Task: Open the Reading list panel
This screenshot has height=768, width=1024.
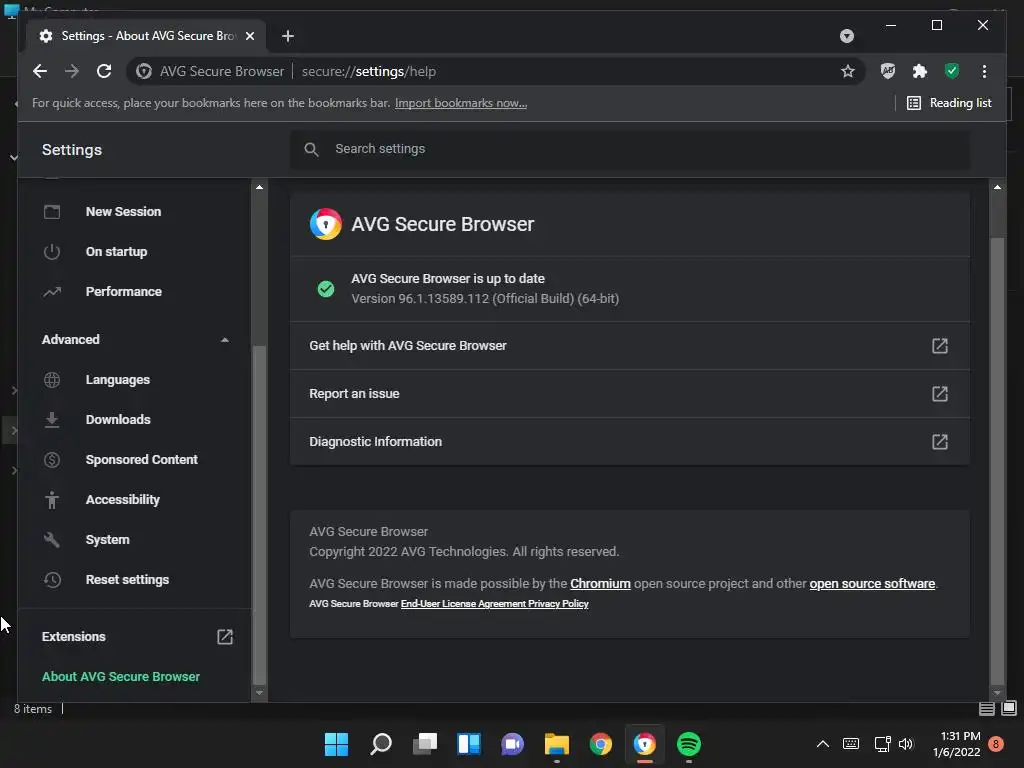Action: [x=949, y=103]
